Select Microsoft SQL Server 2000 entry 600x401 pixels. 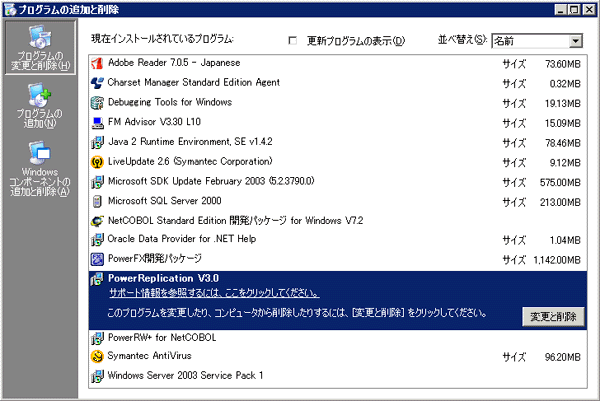338,201
